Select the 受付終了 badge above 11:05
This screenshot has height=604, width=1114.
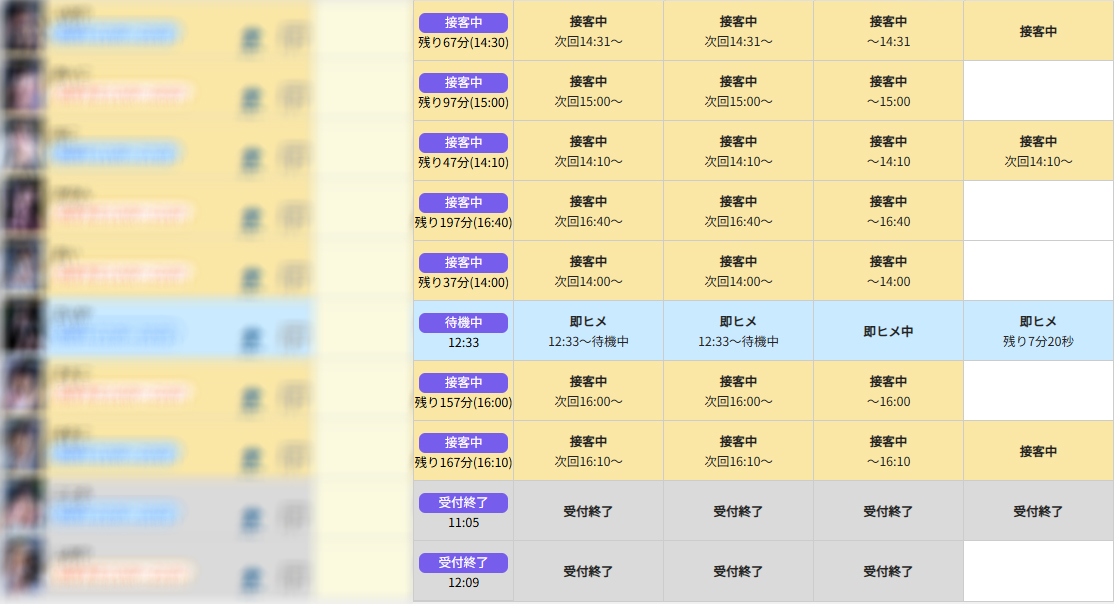[x=463, y=502]
